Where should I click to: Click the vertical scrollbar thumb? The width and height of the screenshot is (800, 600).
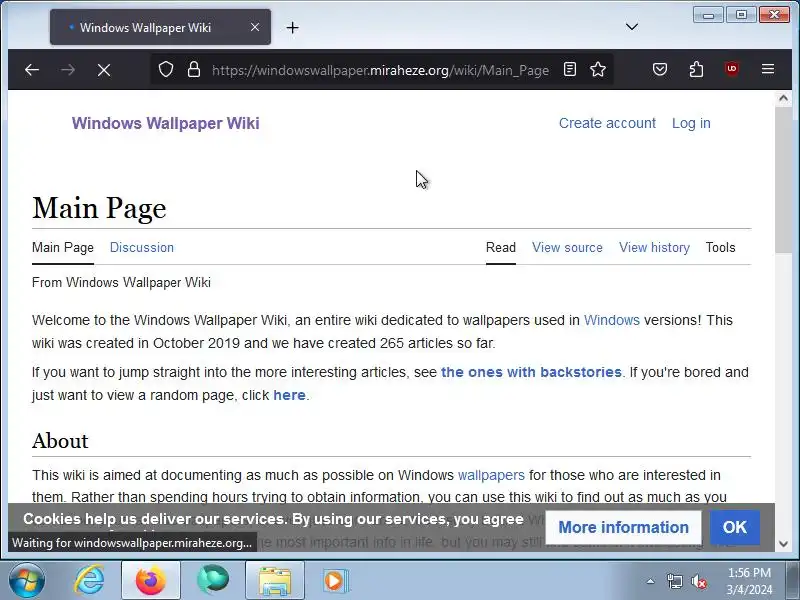click(784, 180)
